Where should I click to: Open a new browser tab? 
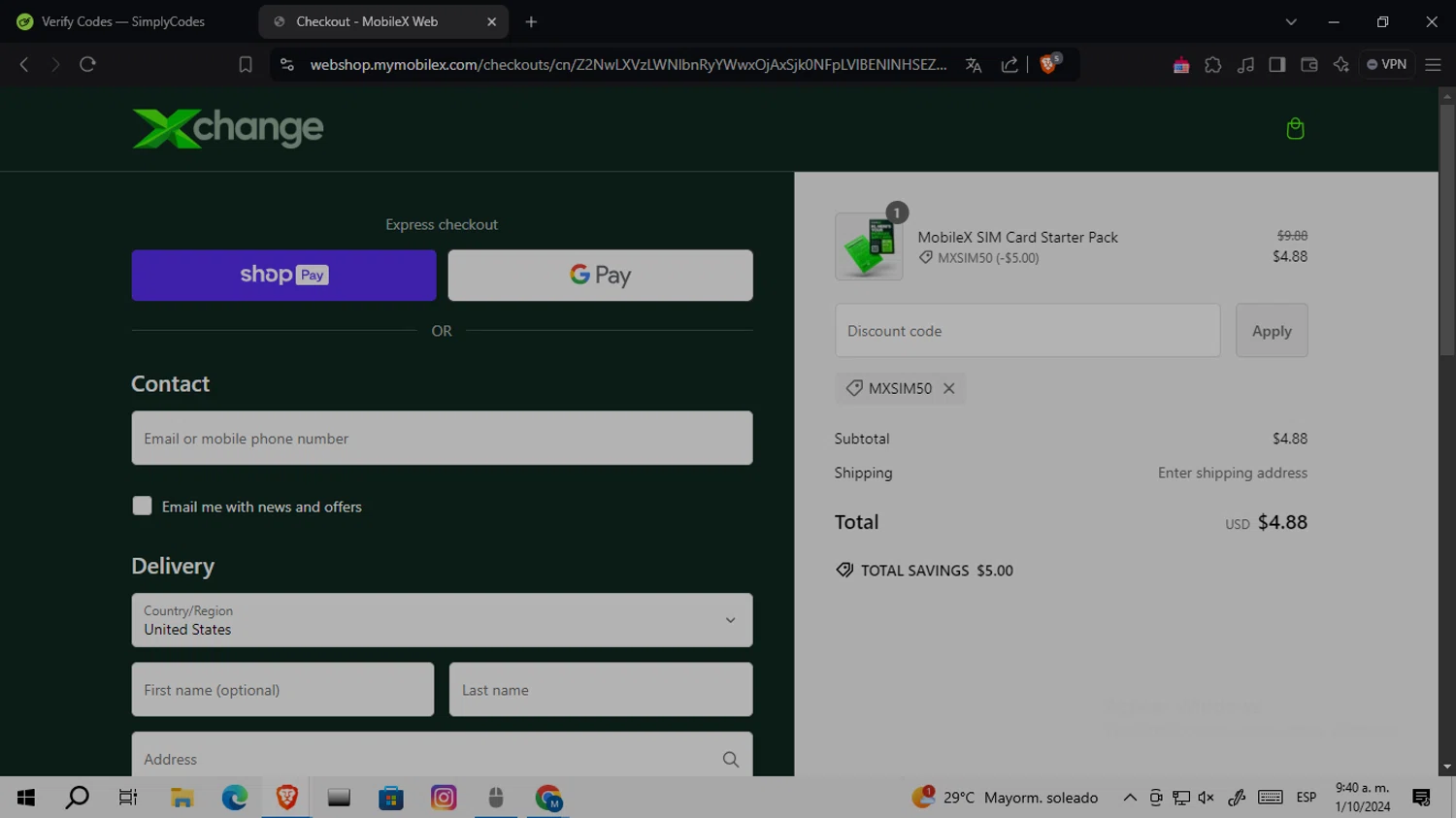(x=531, y=21)
